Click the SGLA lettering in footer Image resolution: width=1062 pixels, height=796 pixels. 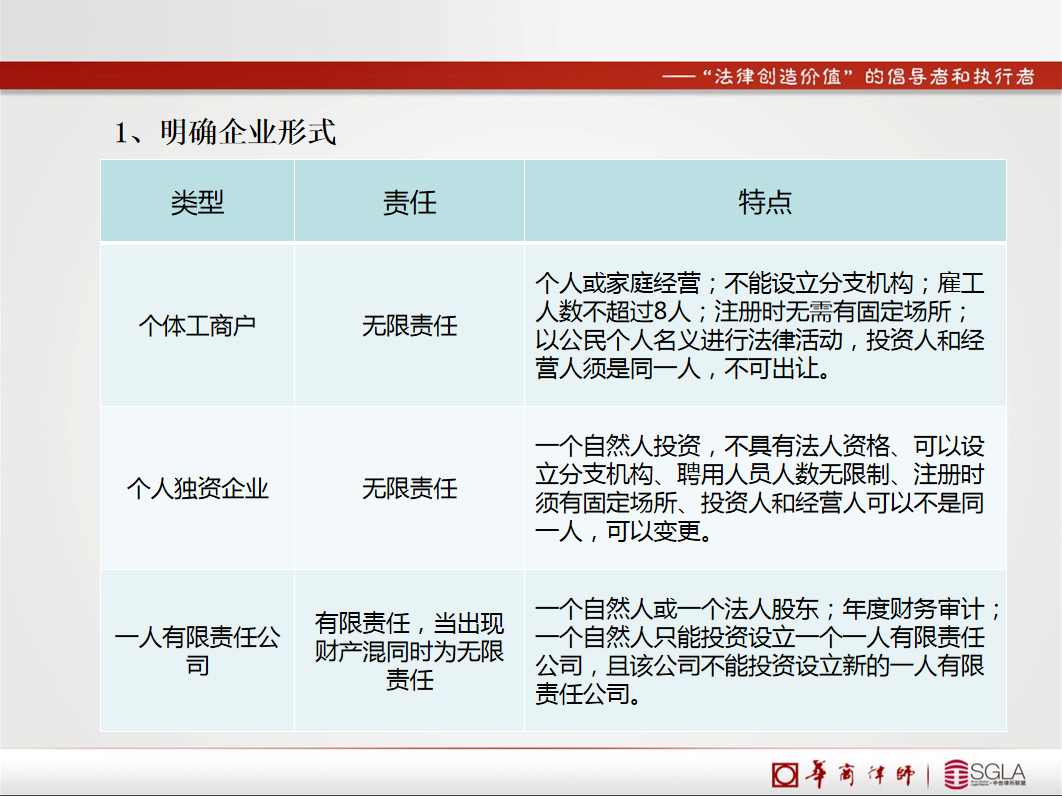coord(1000,771)
